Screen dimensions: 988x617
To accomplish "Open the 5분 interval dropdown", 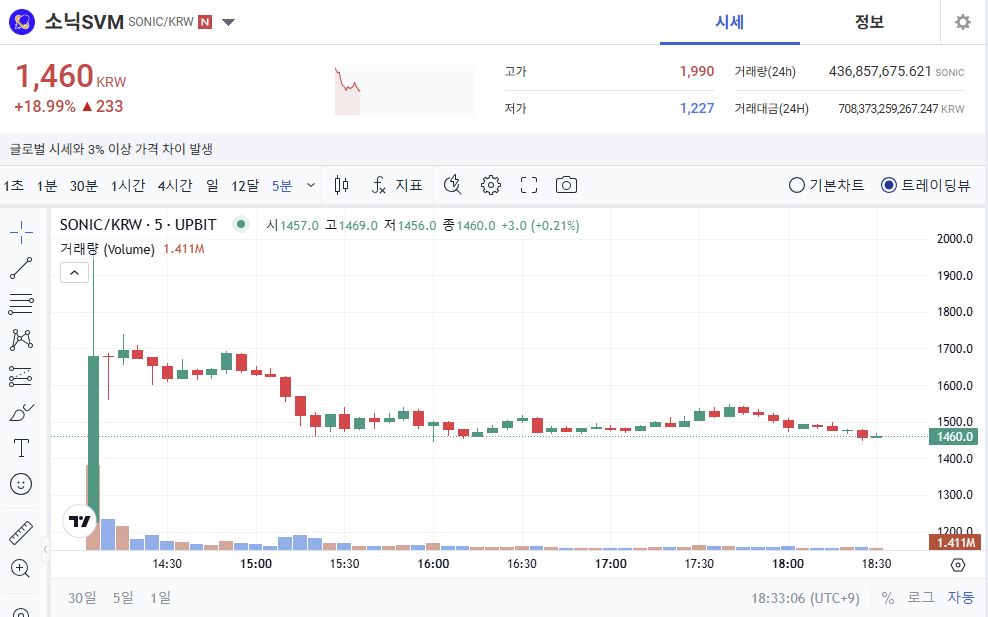I will [294, 185].
